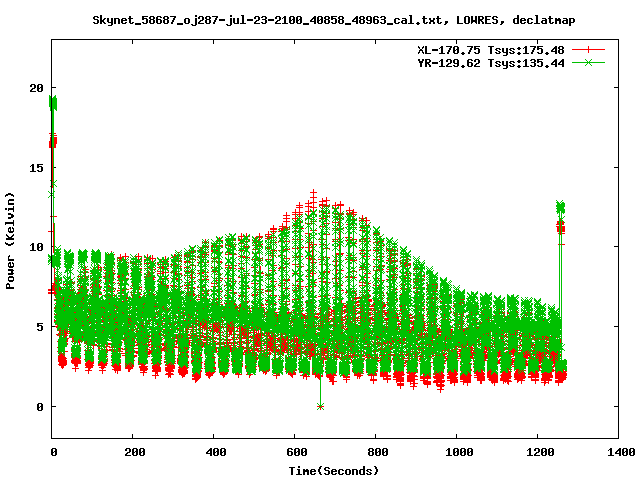This screenshot has height=480, width=640.
Task: Click y-axis tick label 5
Action: click(x=40, y=327)
